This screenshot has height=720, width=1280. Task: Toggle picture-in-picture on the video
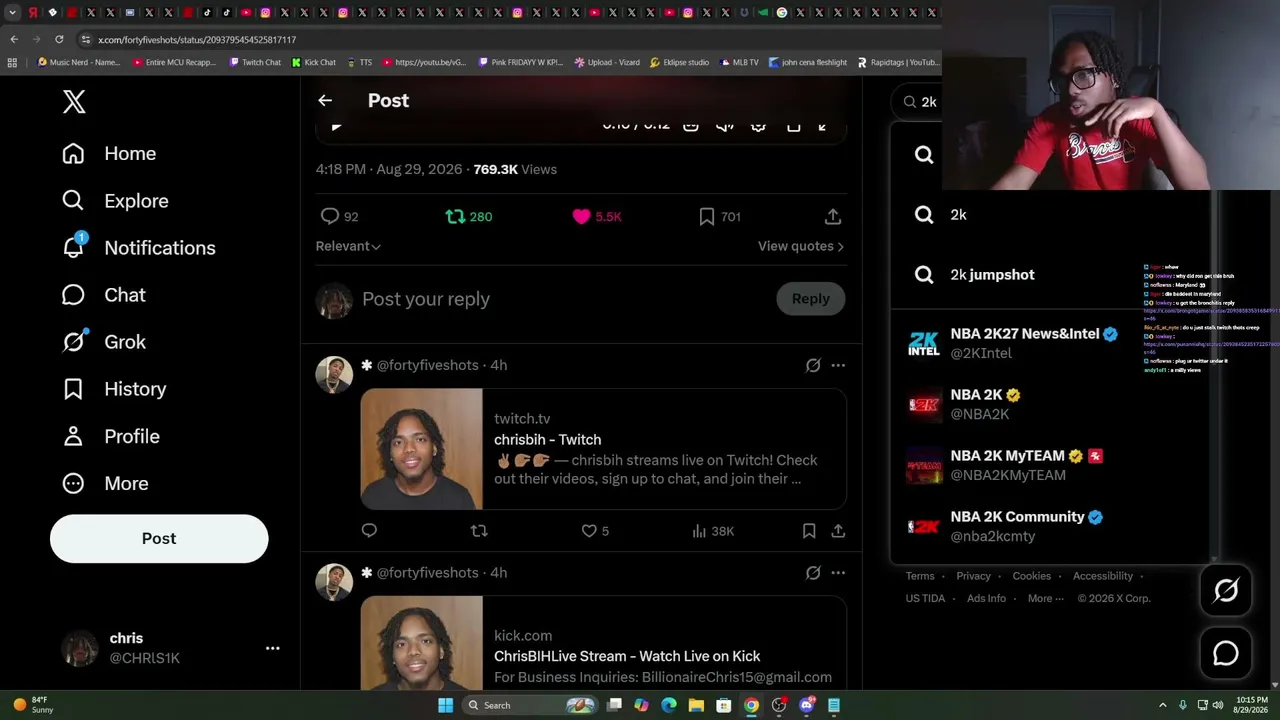(793, 125)
